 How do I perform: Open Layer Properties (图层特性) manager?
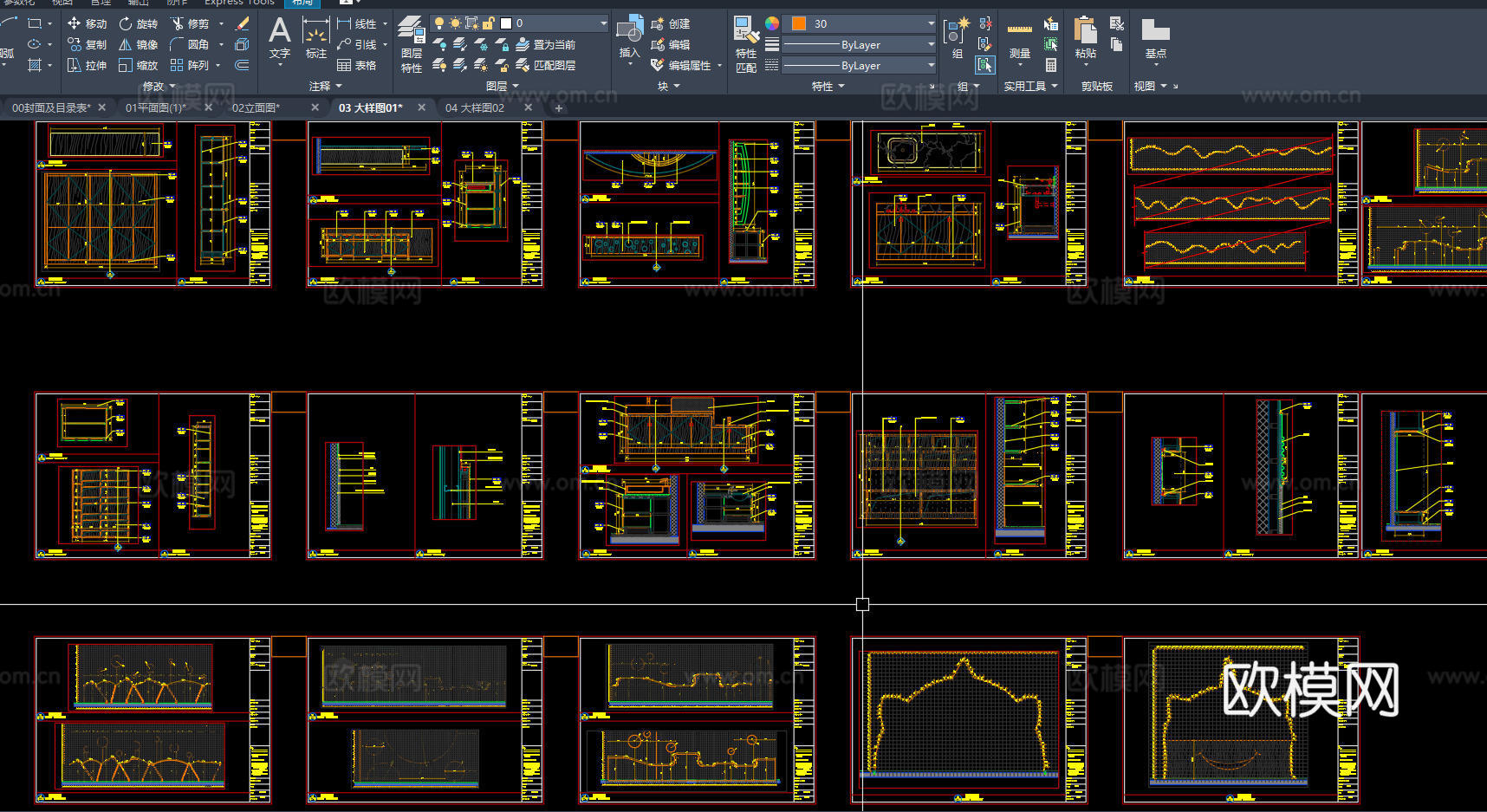point(411,45)
